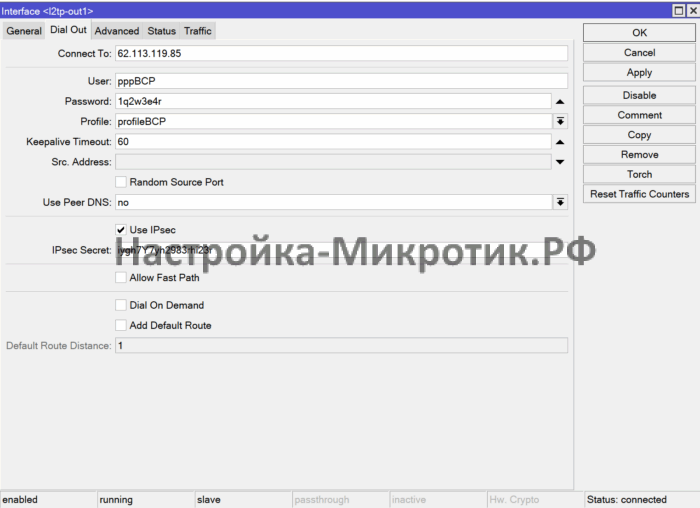Collapse the Password field arrow
700x508 pixels.
pos(560,102)
